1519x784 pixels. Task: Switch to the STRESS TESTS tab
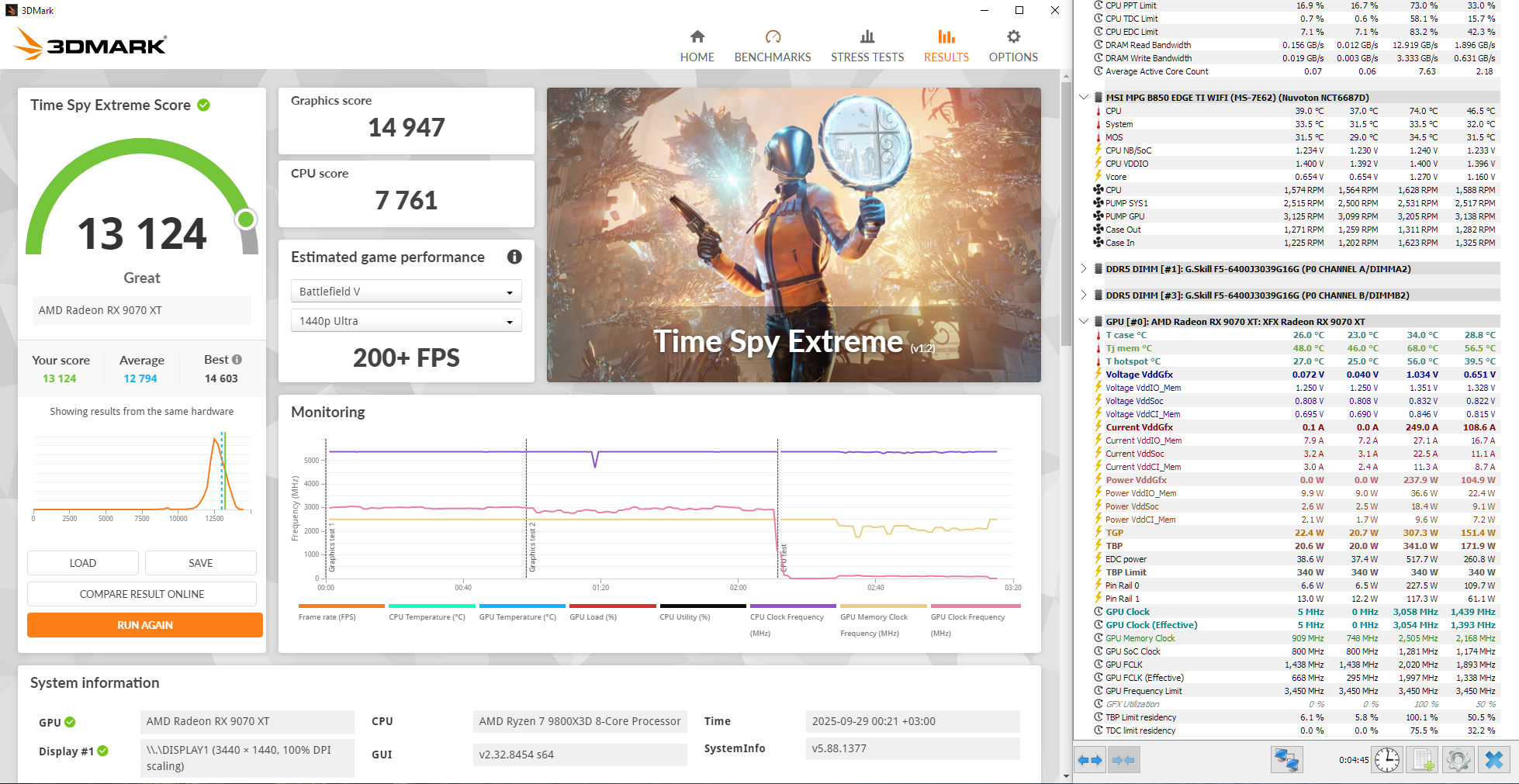867,47
